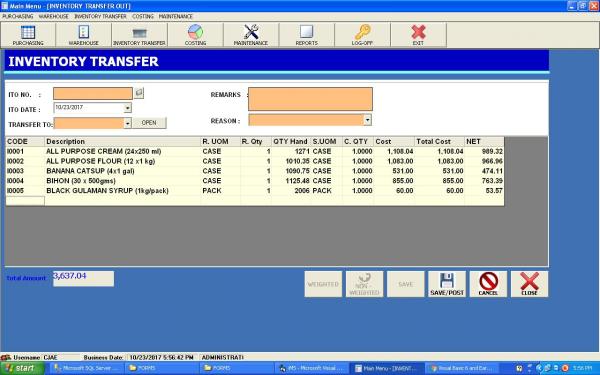Click the ITO No. input field

point(93,93)
